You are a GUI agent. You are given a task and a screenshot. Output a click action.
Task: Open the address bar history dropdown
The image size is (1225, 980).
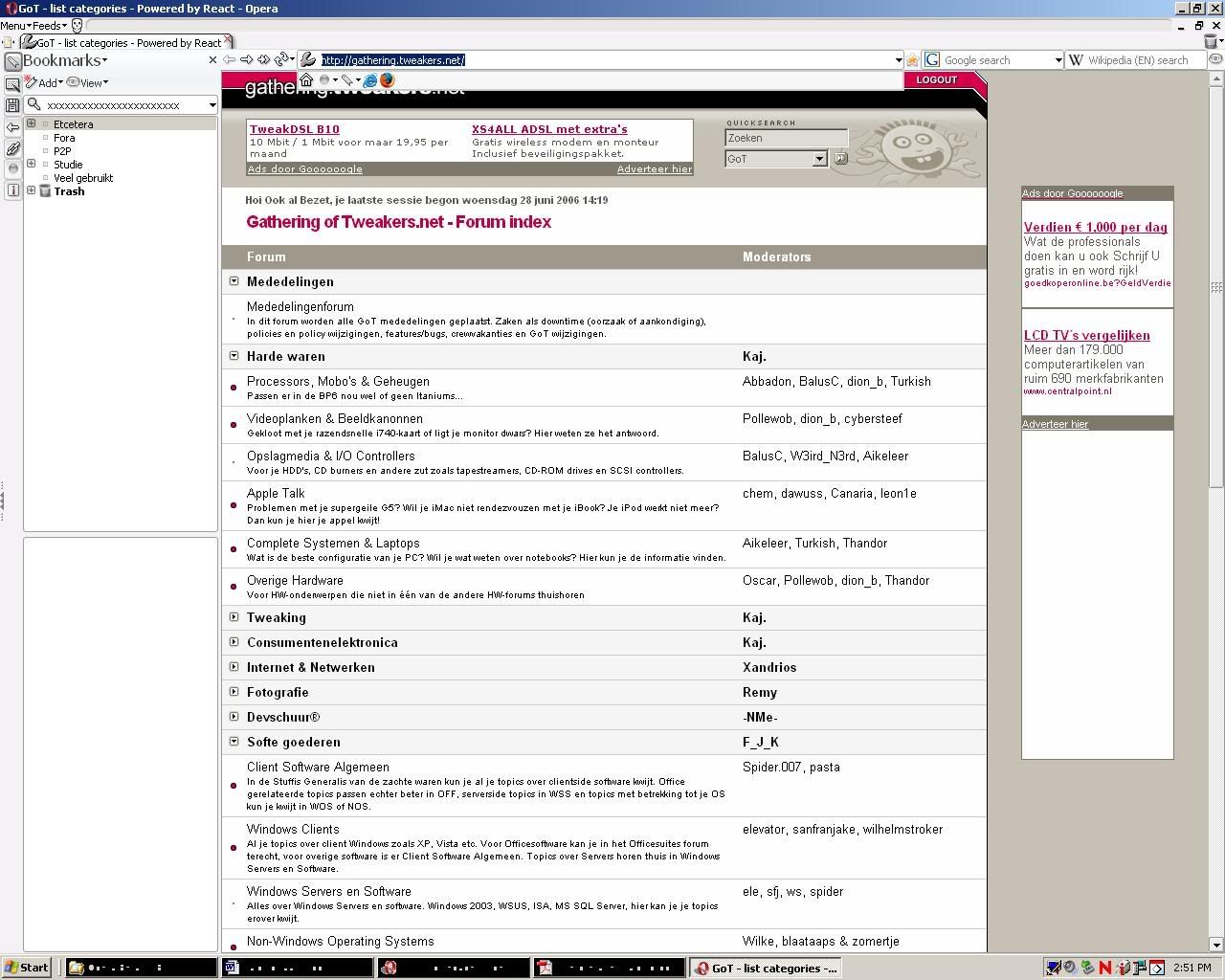[x=898, y=60]
